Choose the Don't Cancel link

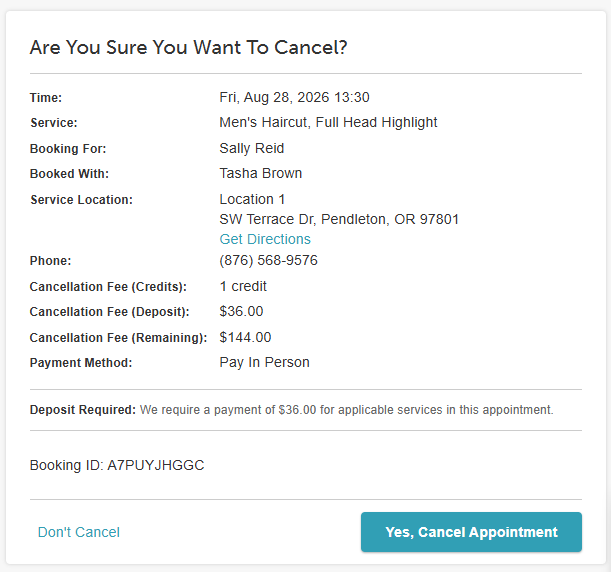pos(79,532)
